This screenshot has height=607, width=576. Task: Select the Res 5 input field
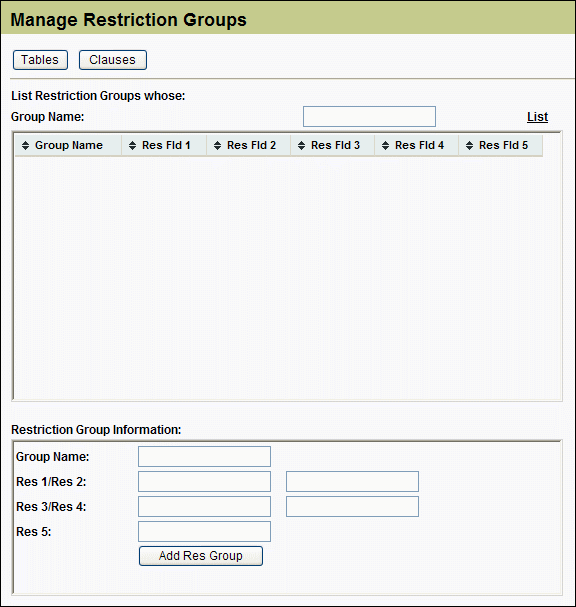pos(204,532)
